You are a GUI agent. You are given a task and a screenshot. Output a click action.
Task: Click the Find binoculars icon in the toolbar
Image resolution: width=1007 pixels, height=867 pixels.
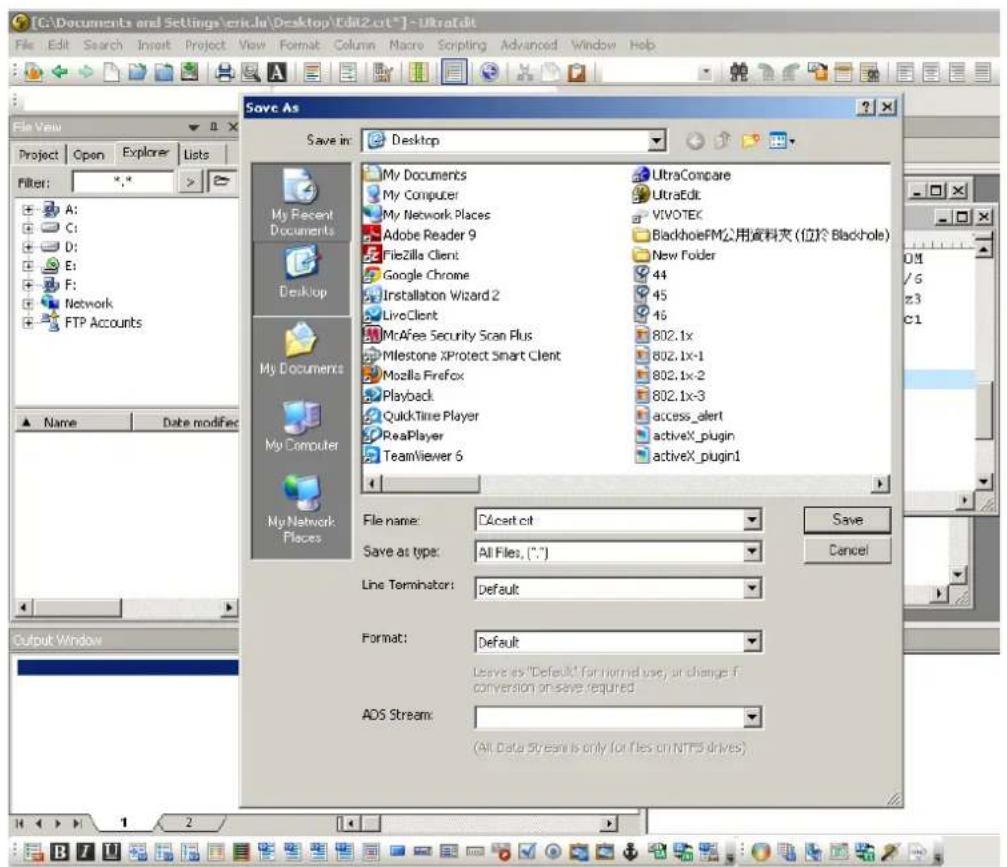739,72
